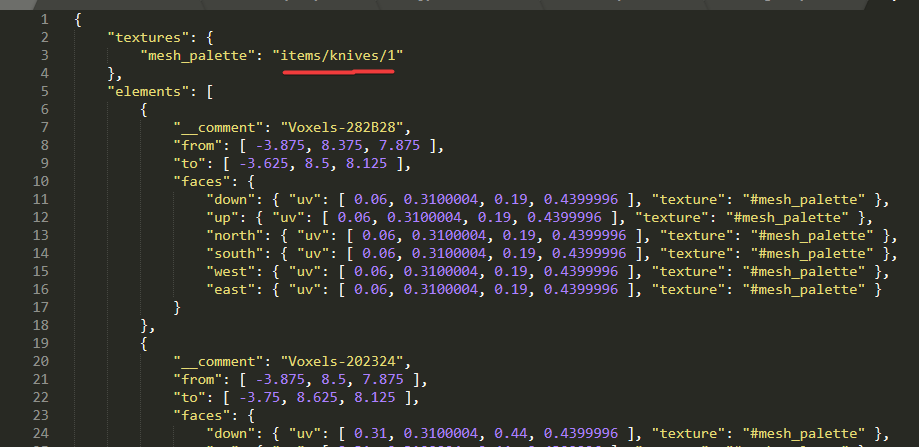The width and height of the screenshot is (919, 447).
Task: Click line number 10 in the gutter
Action: (41, 182)
